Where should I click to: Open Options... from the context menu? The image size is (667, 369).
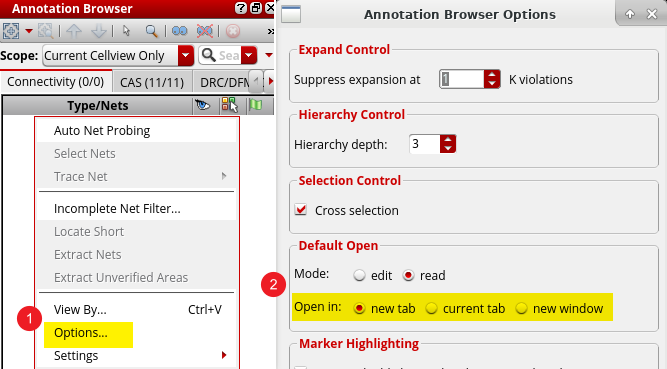137,333
